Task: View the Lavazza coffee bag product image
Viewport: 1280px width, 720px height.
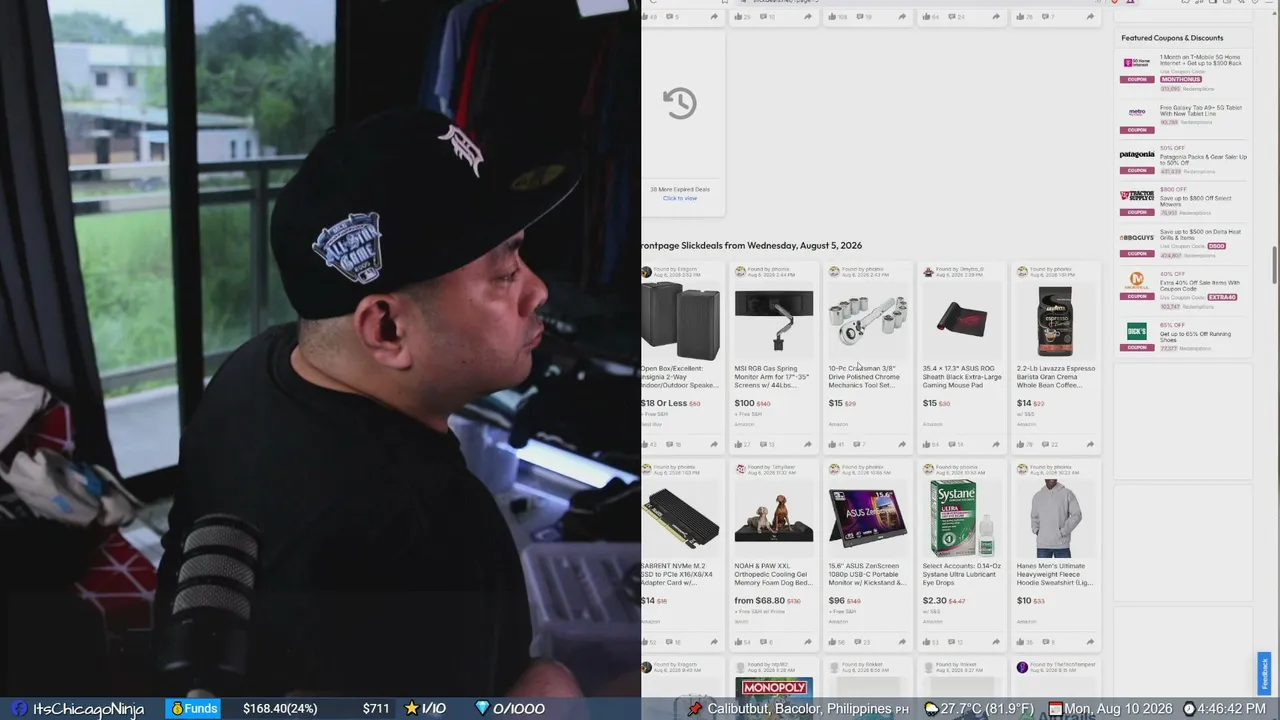Action: (1056, 320)
